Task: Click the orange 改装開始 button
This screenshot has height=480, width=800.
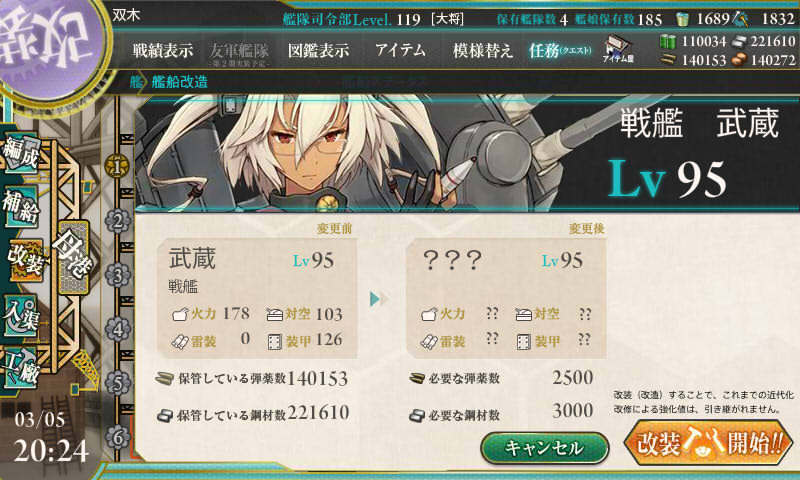Action: pyautogui.click(x=708, y=443)
